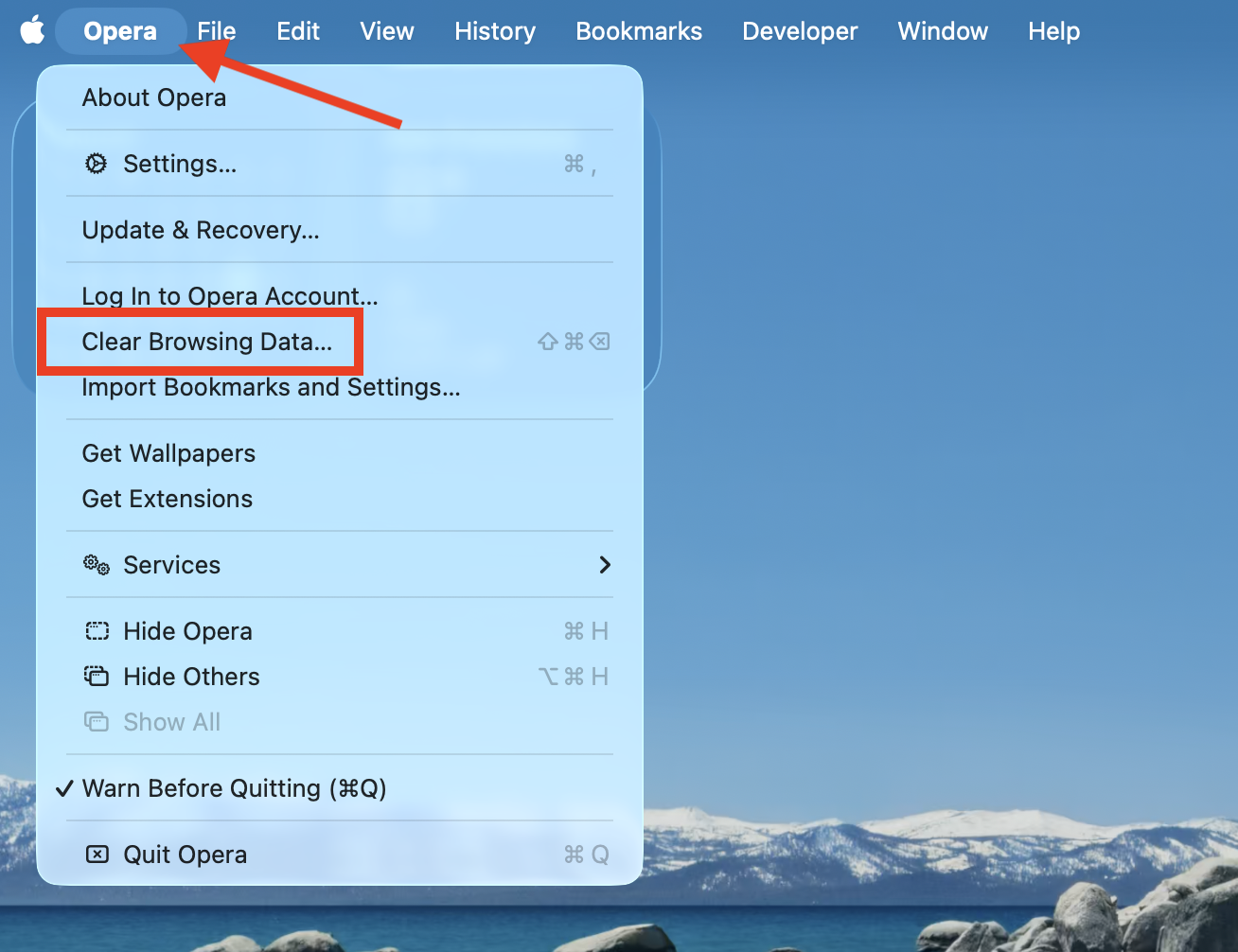Click the dashed rectangle icon by Hide Opera
Image resolution: width=1238 pixels, height=952 pixels.
[97, 630]
